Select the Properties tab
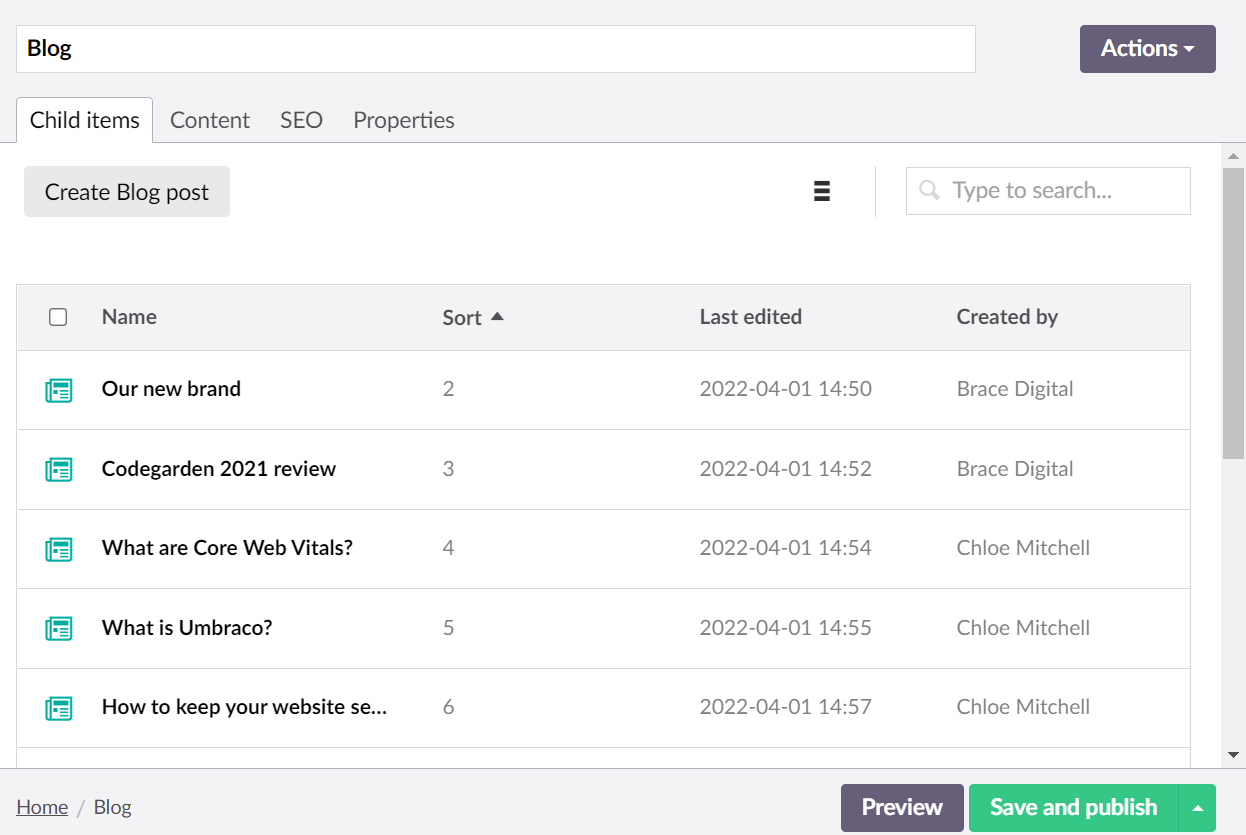Screen dimensions: 1246x835 [403, 119]
